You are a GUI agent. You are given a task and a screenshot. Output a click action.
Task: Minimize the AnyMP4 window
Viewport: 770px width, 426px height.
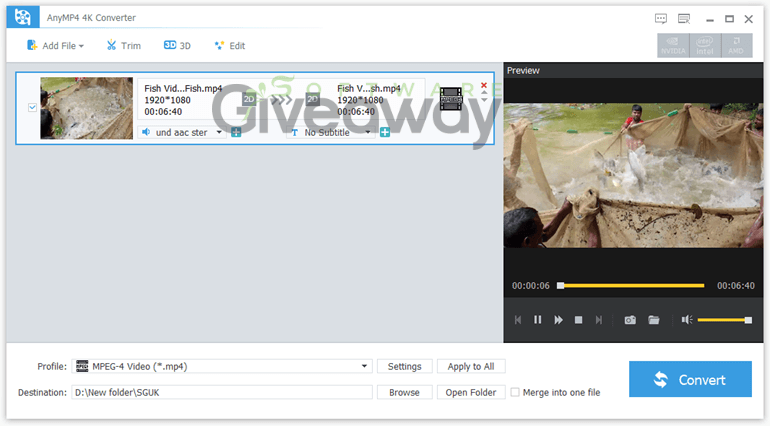(710, 19)
